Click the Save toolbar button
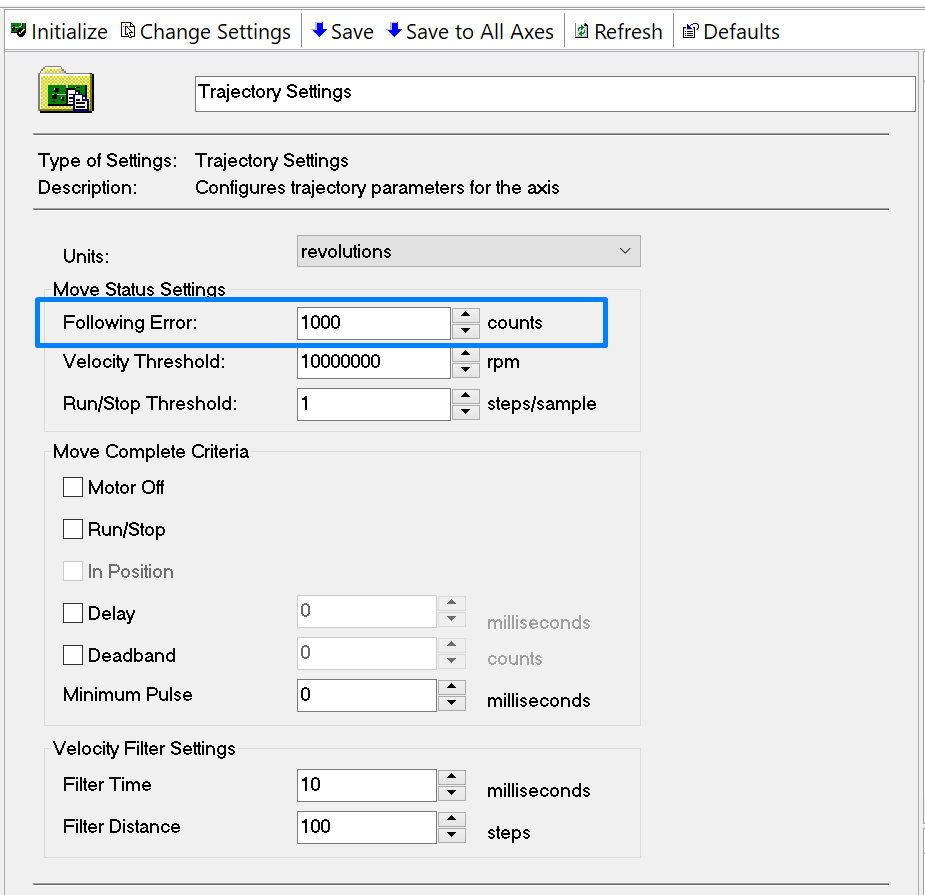The height and width of the screenshot is (895, 925). click(343, 31)
